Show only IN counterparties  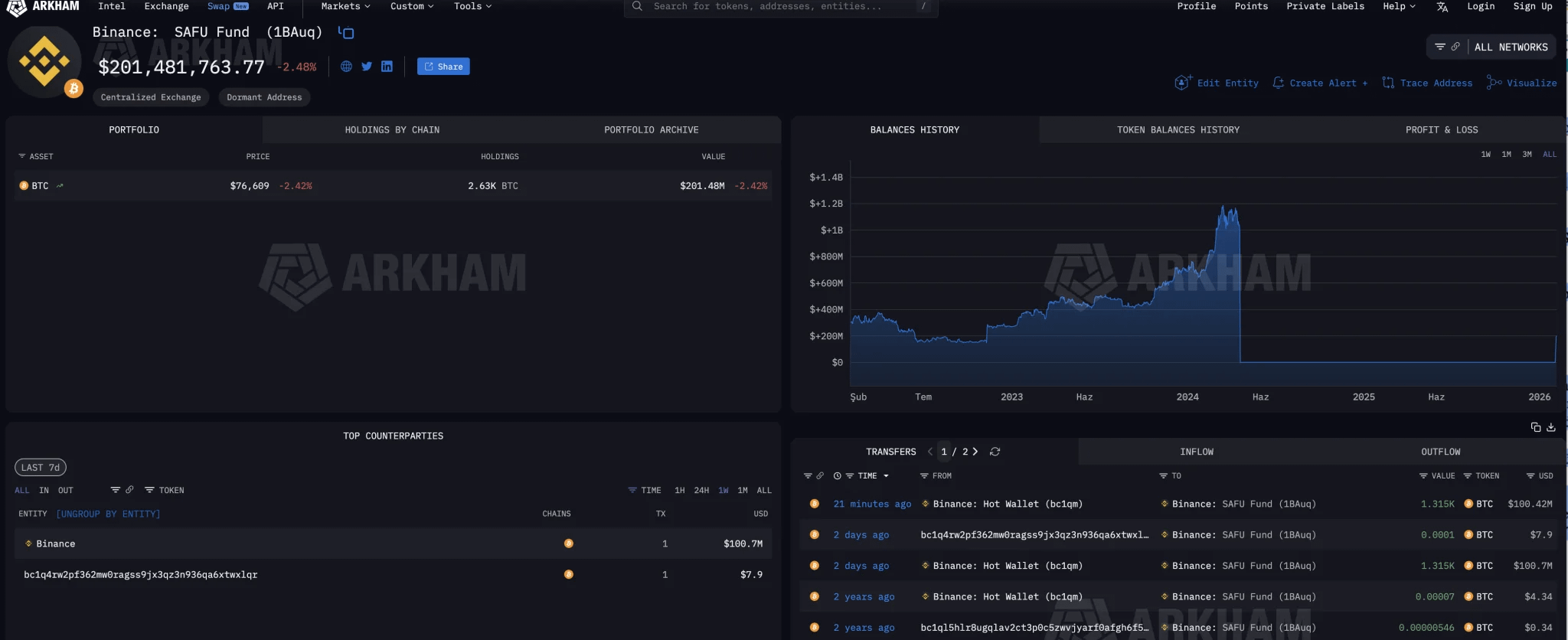(44, 491)
